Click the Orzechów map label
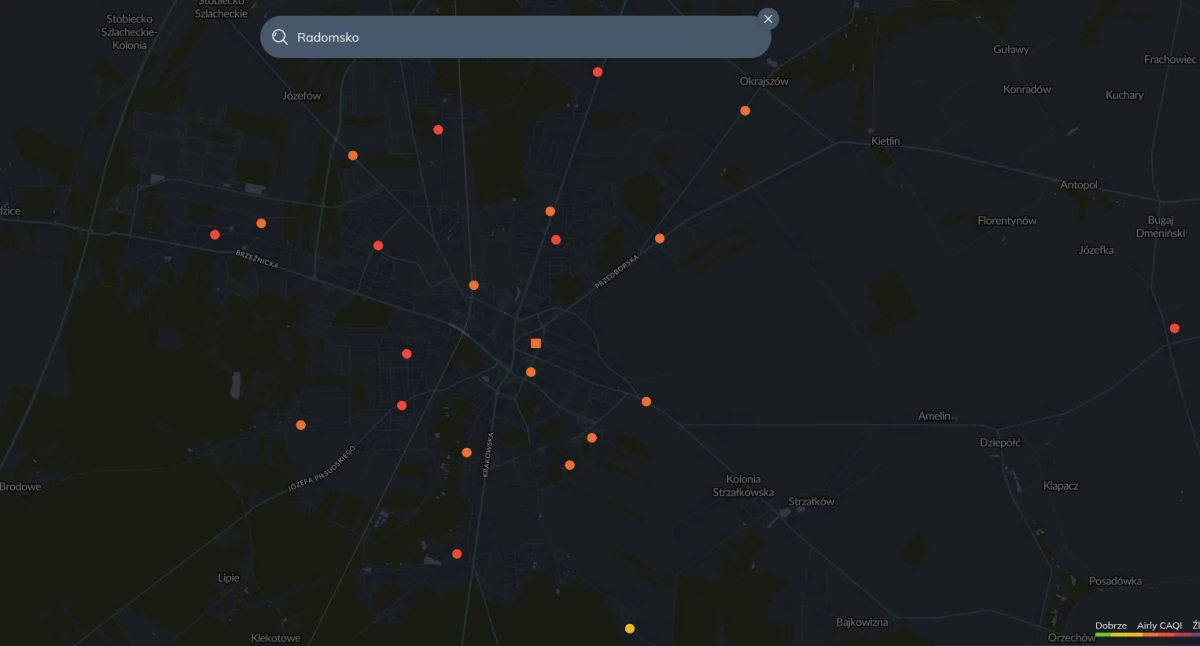Image resolution: width=1200 pixels, height=646 pixels. pyautogui.click(x=1071, y=638)
